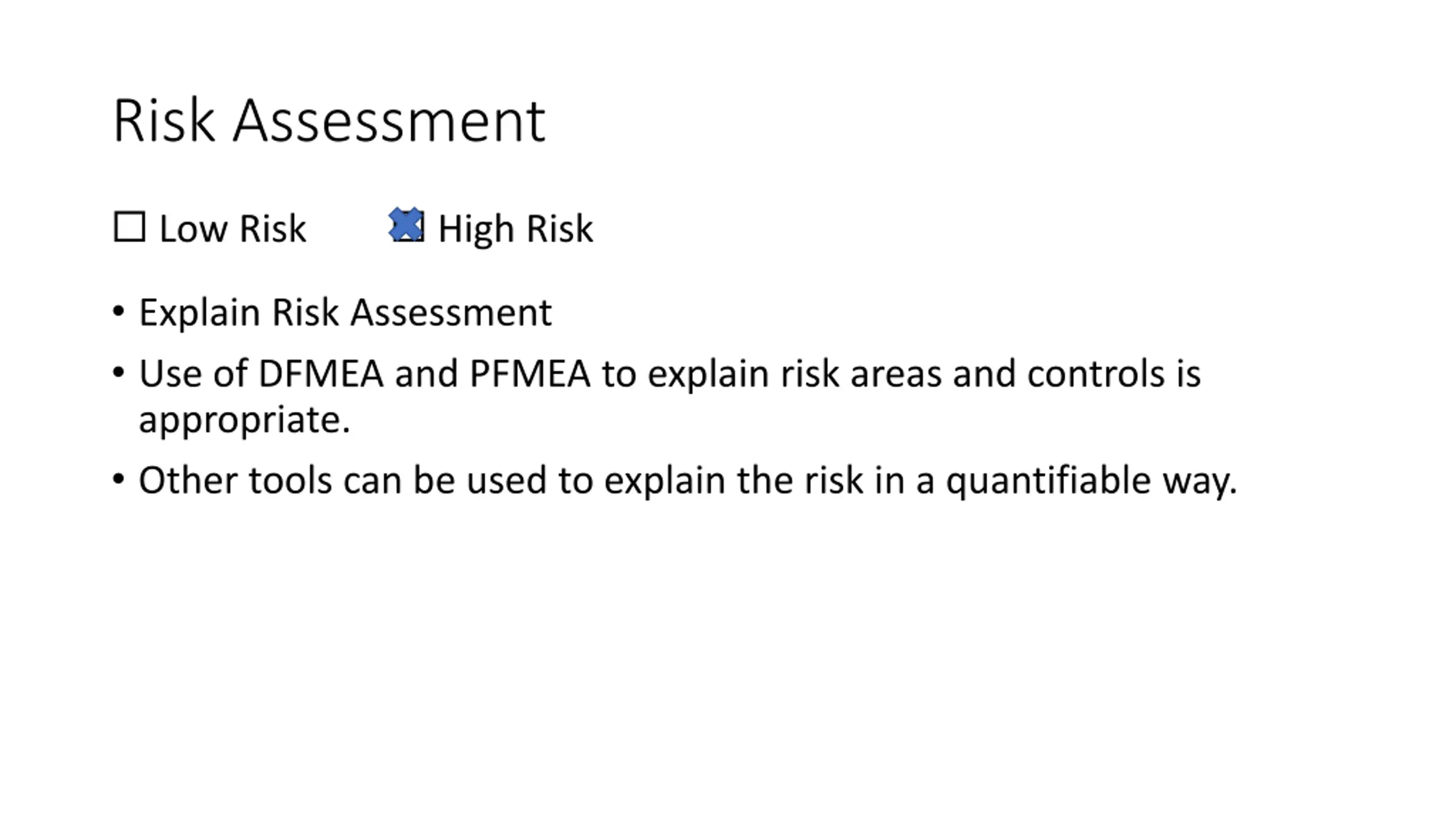Viewport: 1456px width, 819px height.
Task: Click the Low Risk label text
Action: pos(233,229)
